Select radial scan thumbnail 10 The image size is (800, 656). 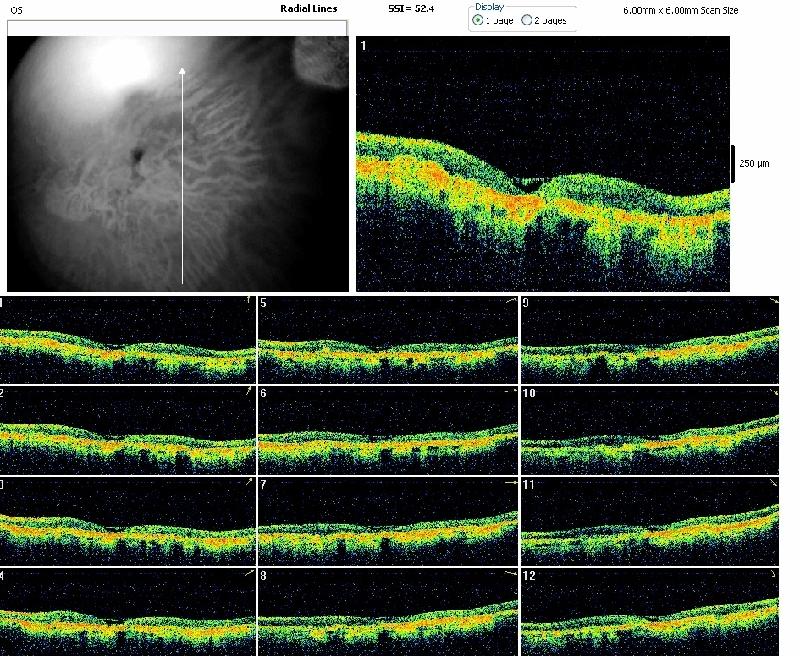coord(649,430)
